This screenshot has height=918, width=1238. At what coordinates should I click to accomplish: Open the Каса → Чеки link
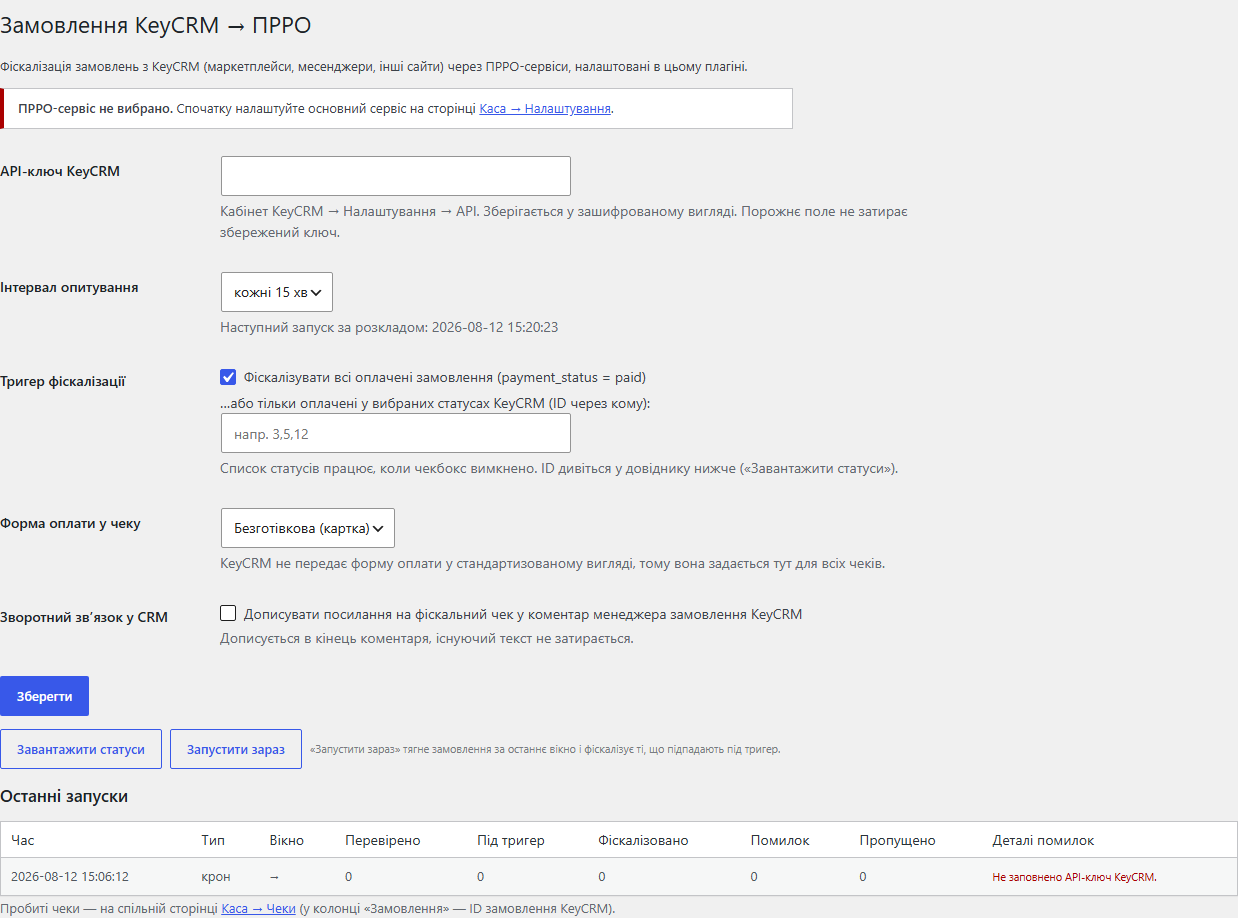coord(258,909)
